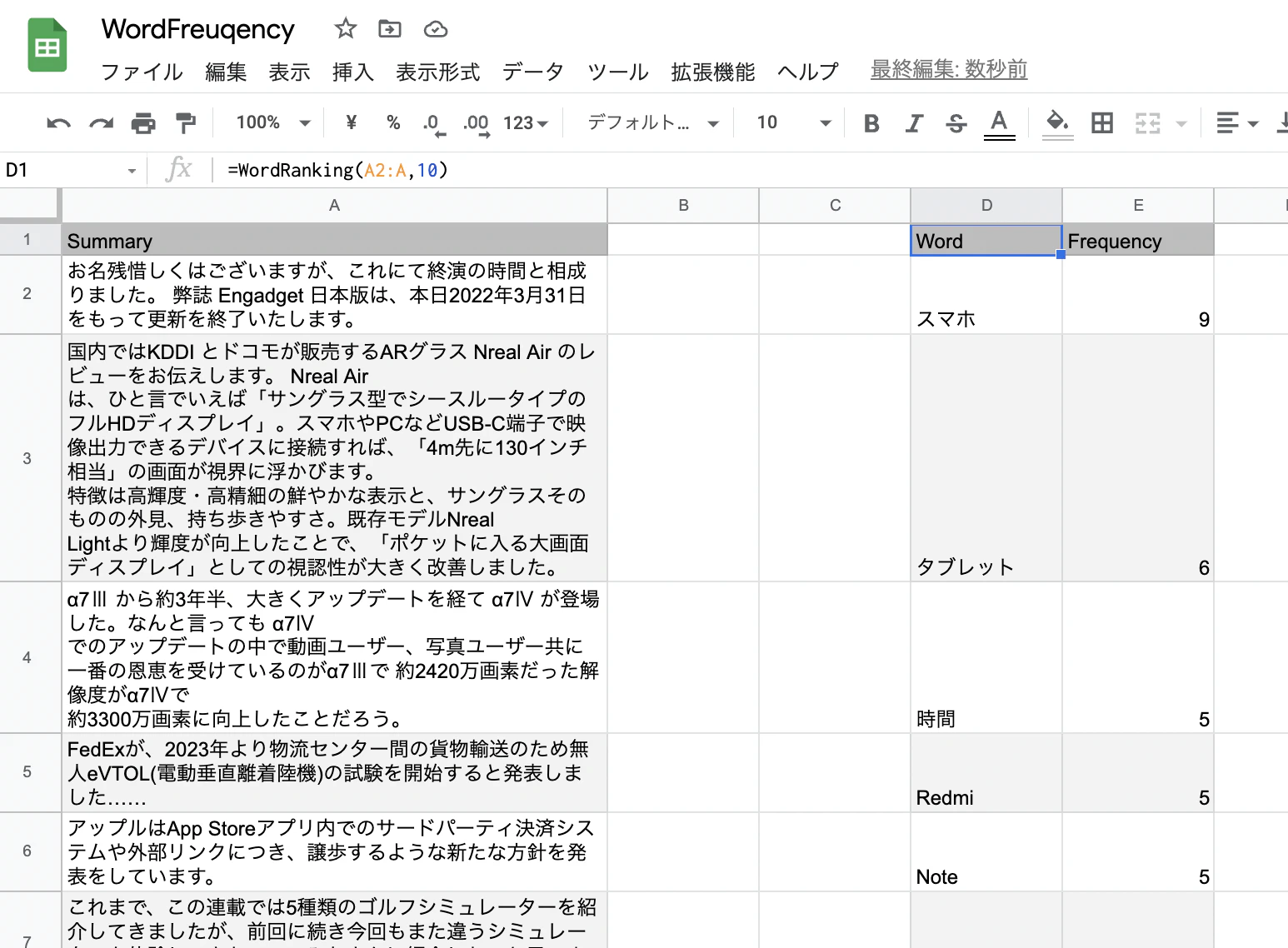The width and height of the screenshot is (1288, 948).
Task: Open the 123 number format dropdown
Action: click(526, 123)
